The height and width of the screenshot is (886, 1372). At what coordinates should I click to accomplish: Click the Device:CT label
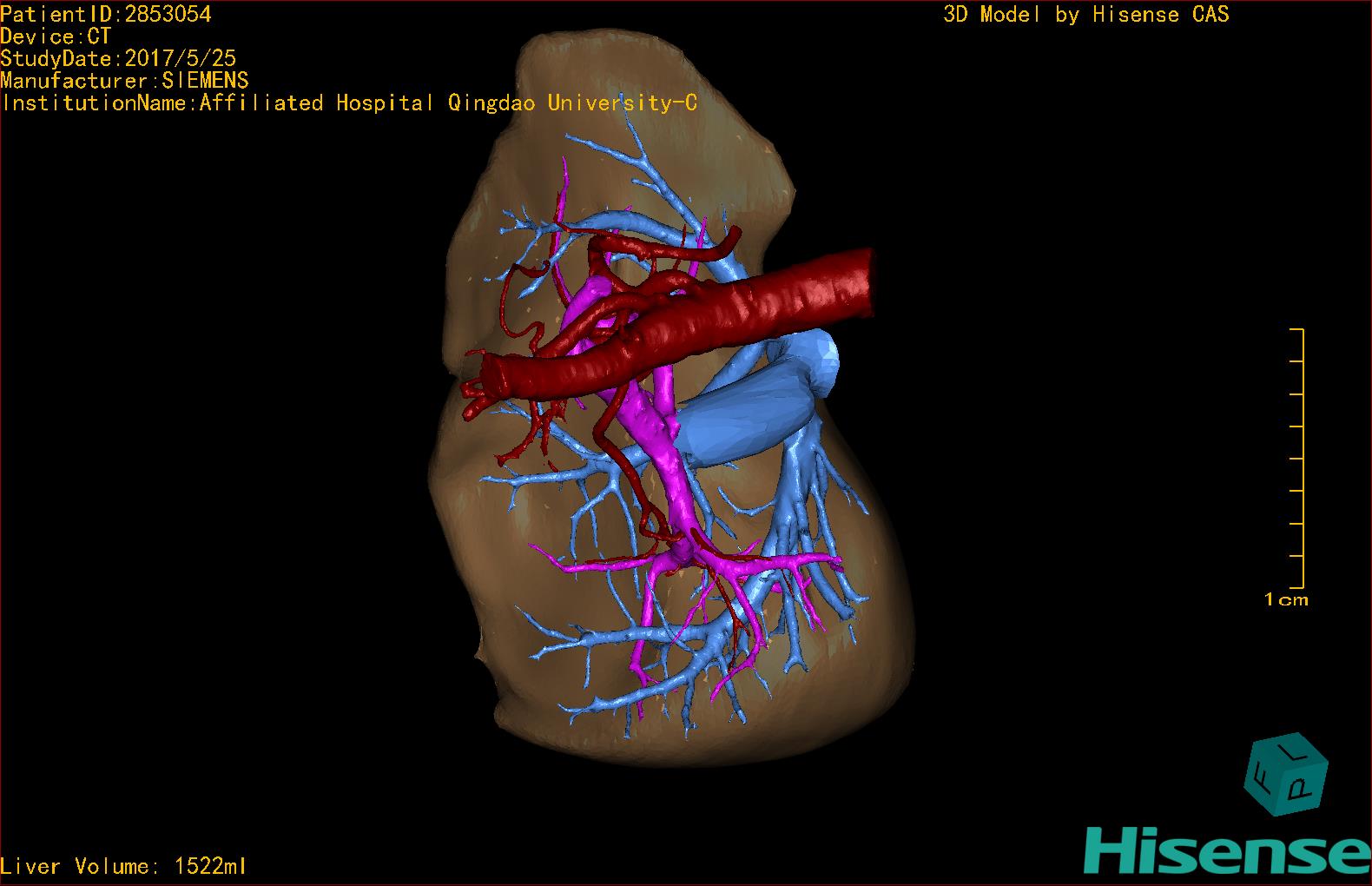(x=56, y=36)
